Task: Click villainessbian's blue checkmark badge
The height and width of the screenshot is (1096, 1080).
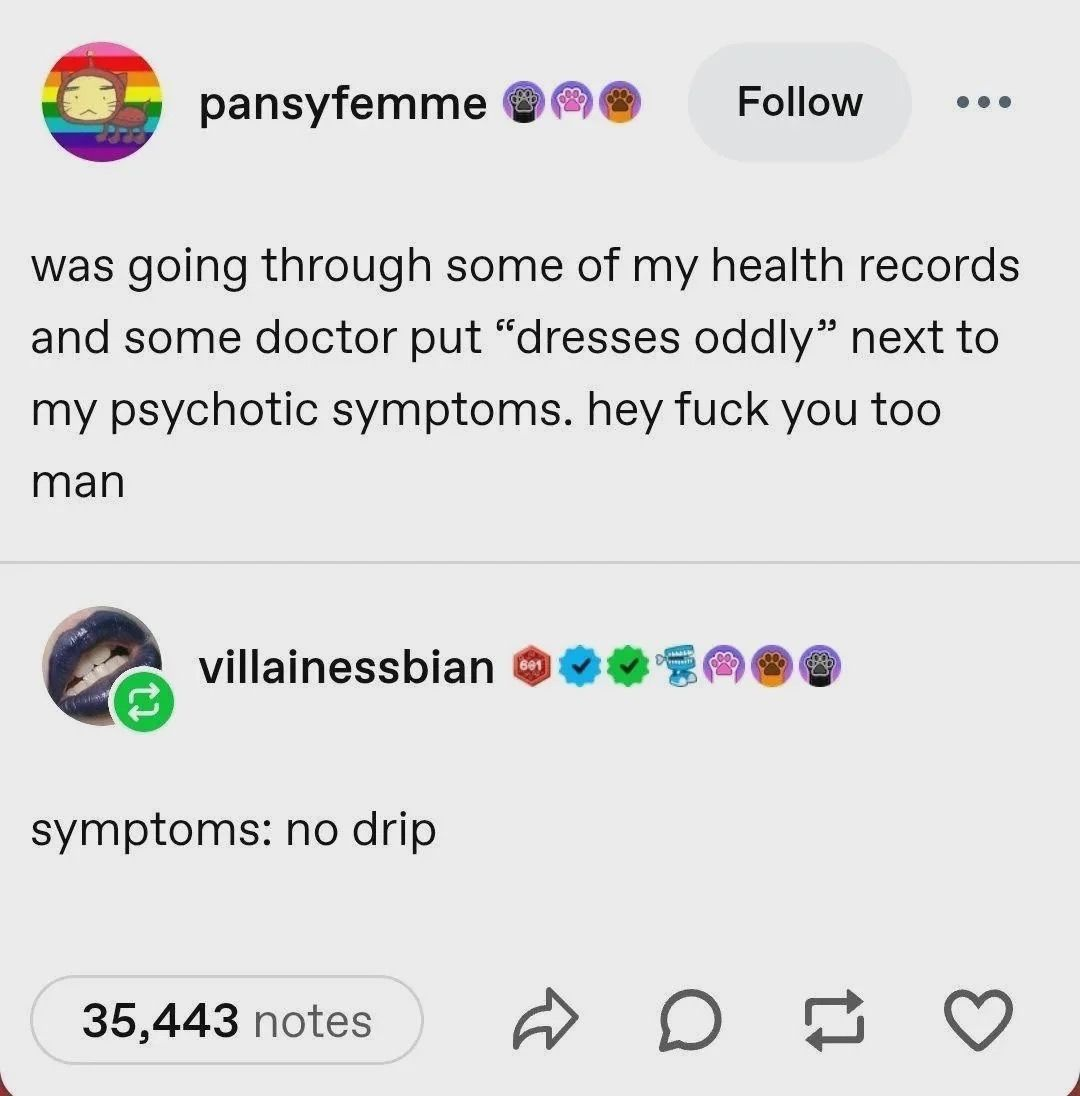Action: coord(580,666)
